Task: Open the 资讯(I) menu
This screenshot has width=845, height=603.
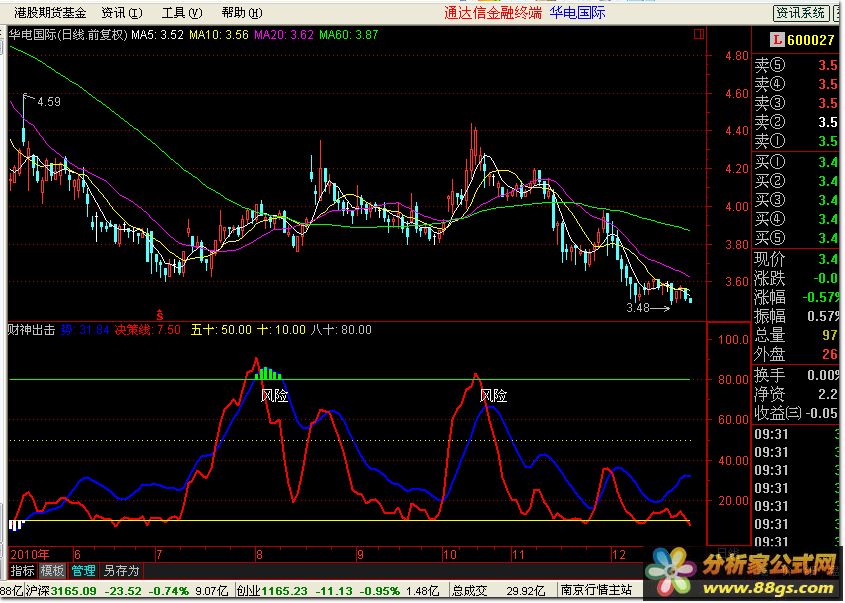Action: pos(122,12)
